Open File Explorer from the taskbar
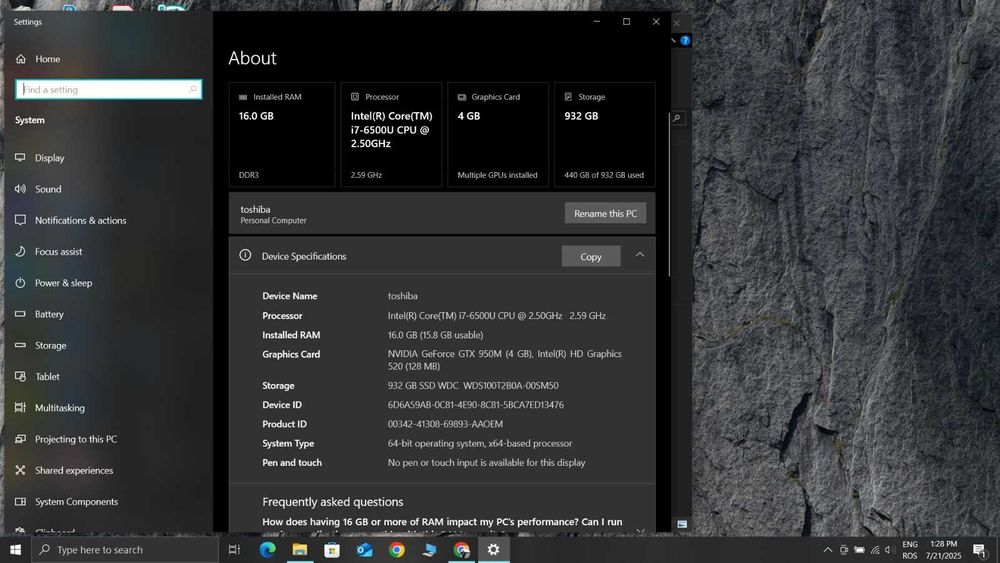1000x563 pixels. coord(299,550)
